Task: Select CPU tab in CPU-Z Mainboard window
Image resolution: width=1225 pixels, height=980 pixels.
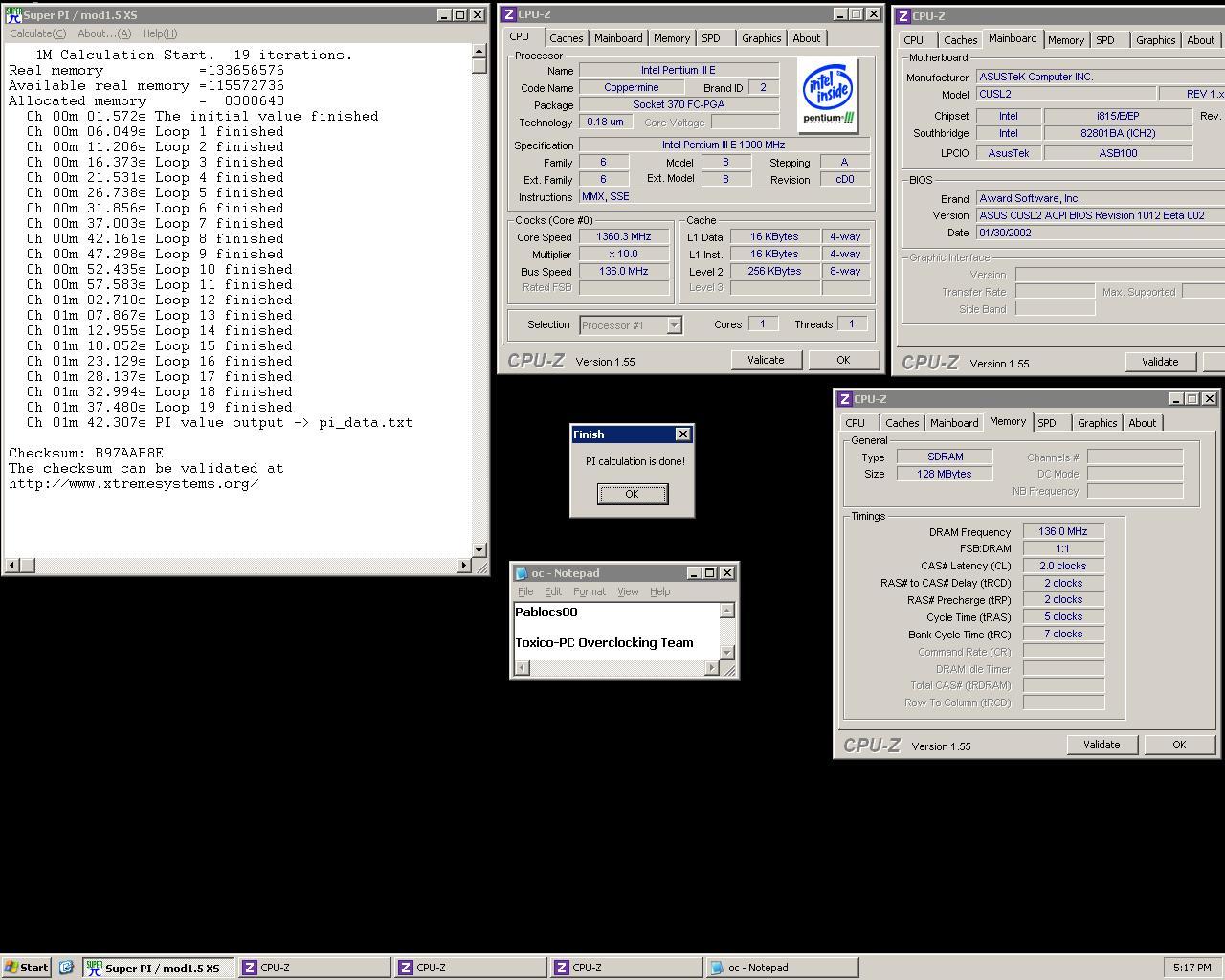Action: pos(914,40)
